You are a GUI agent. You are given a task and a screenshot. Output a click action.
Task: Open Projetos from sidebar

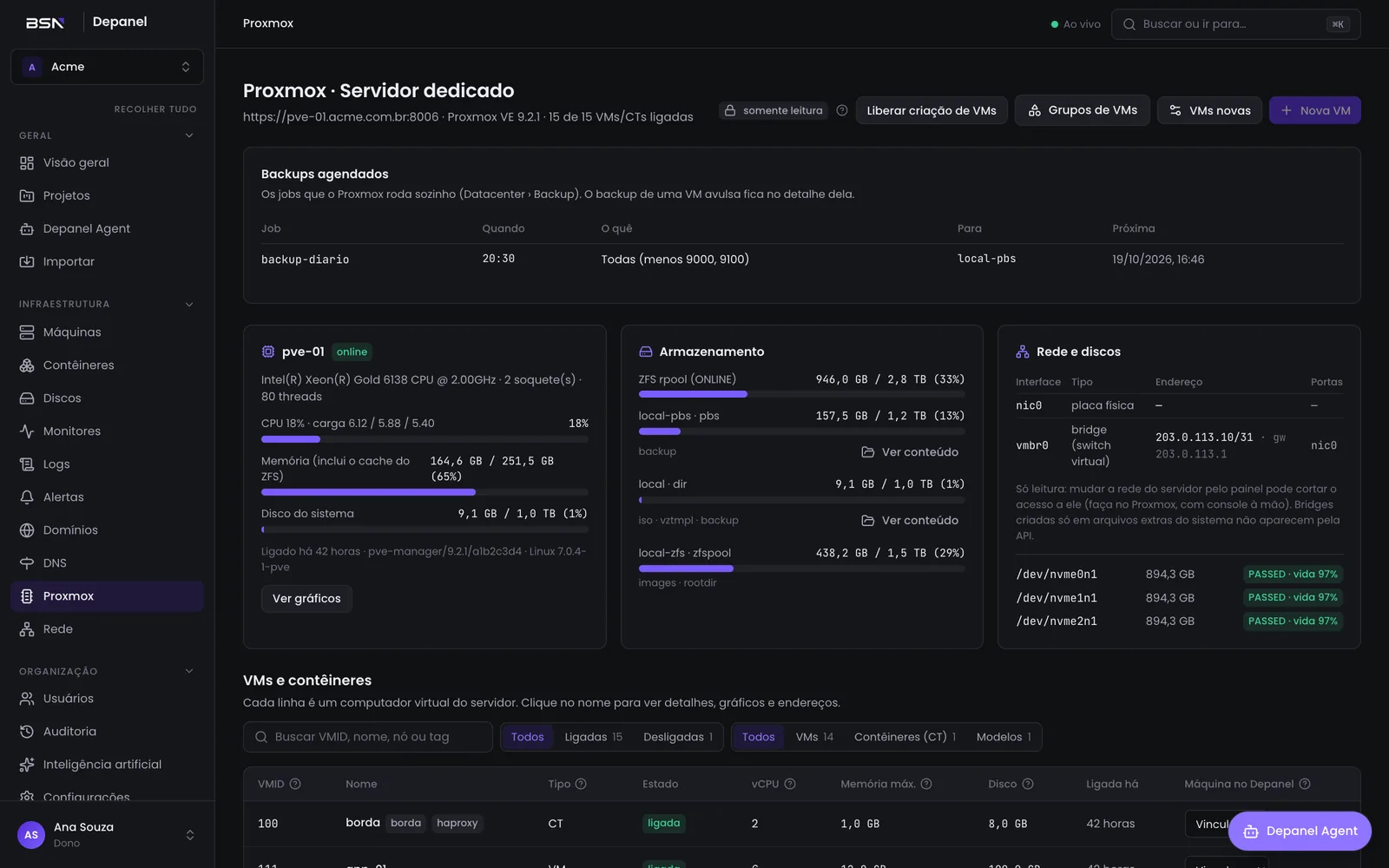point(107,195)
